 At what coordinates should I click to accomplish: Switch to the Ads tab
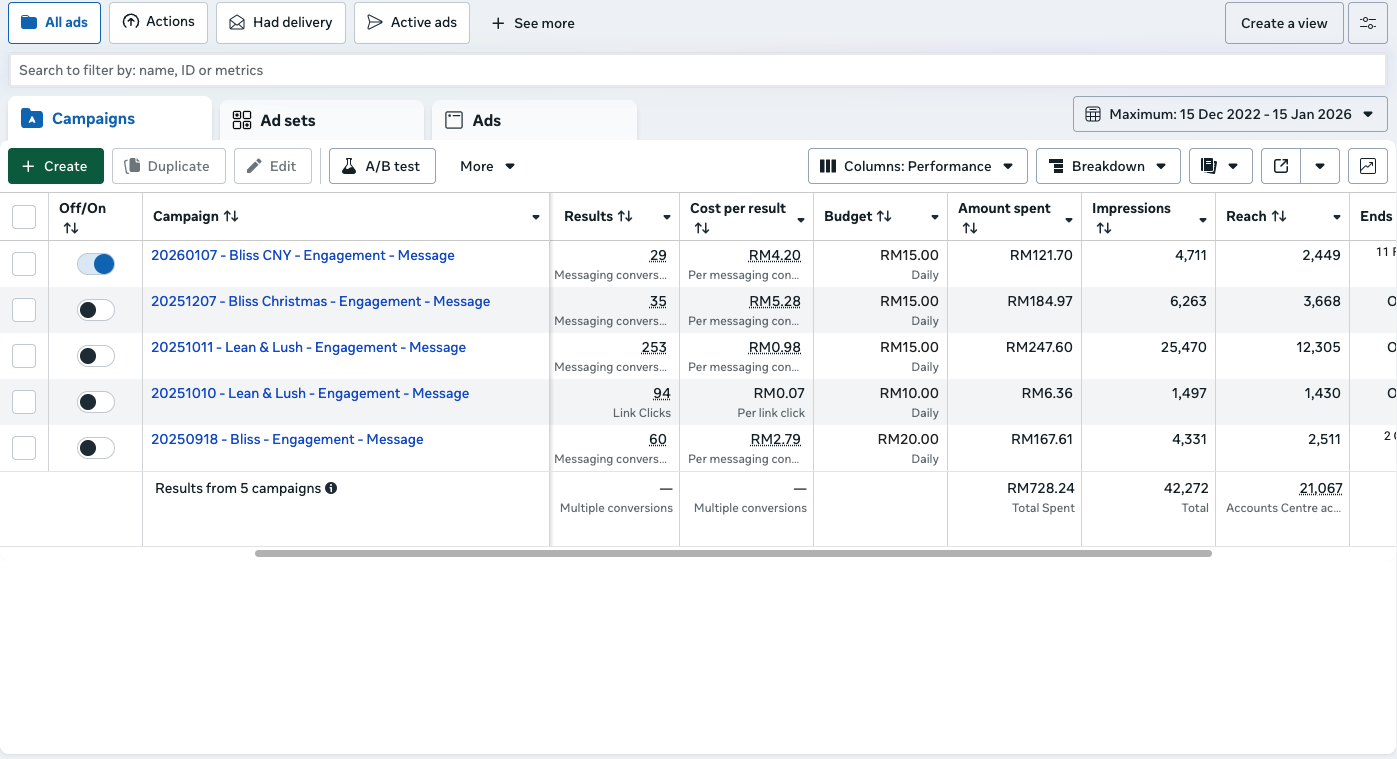point(534,120)
